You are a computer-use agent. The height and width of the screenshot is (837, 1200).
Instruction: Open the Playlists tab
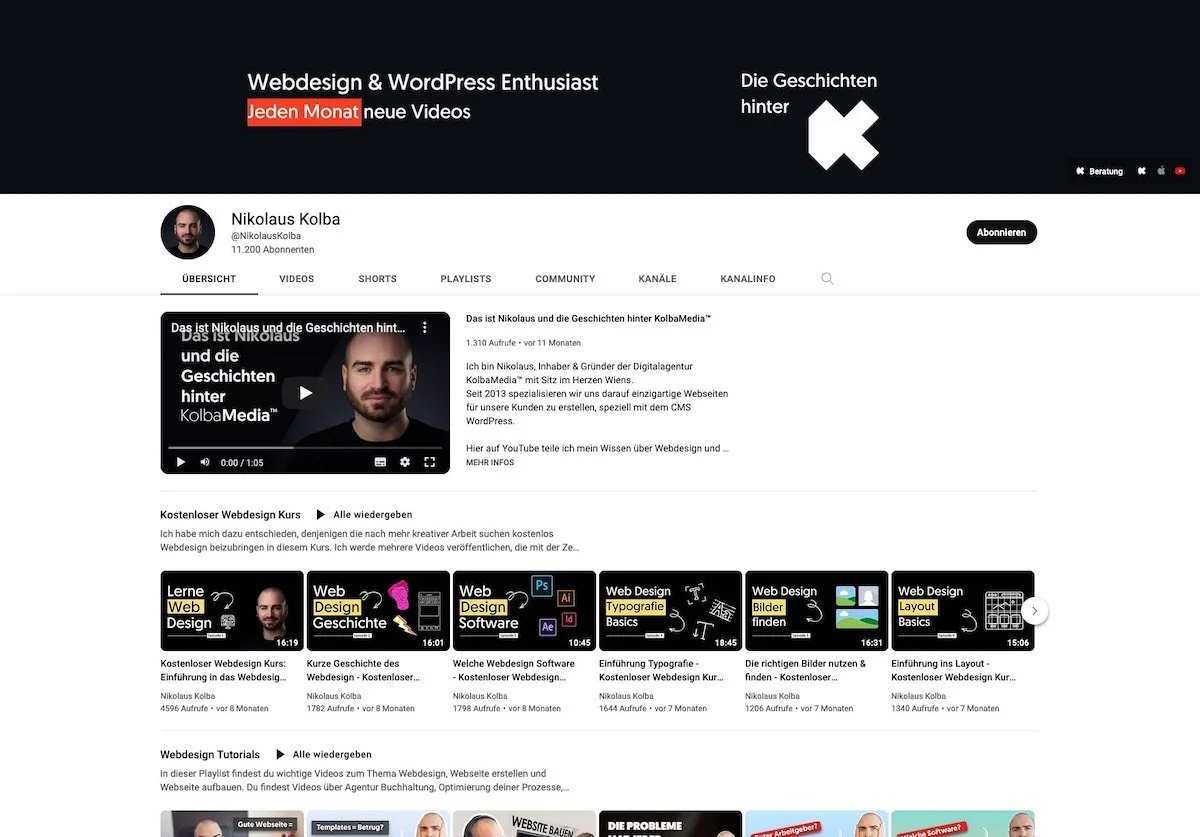tap(466, 279)
